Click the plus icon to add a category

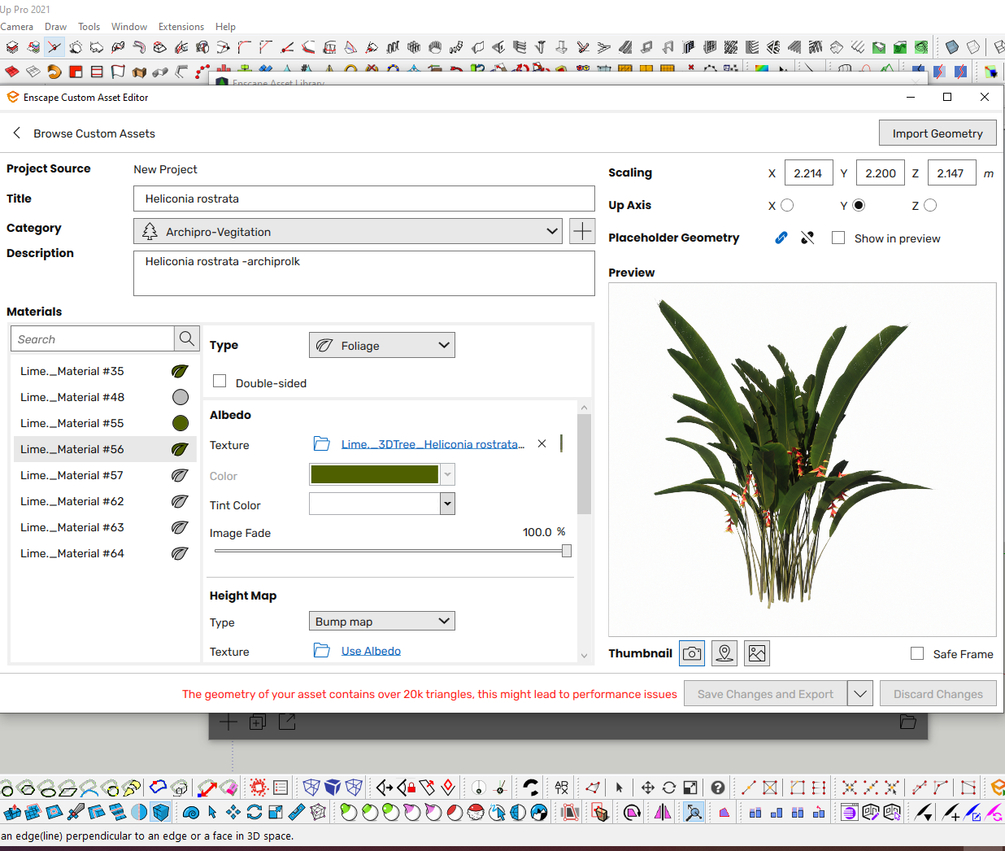(x=582, y=231)
